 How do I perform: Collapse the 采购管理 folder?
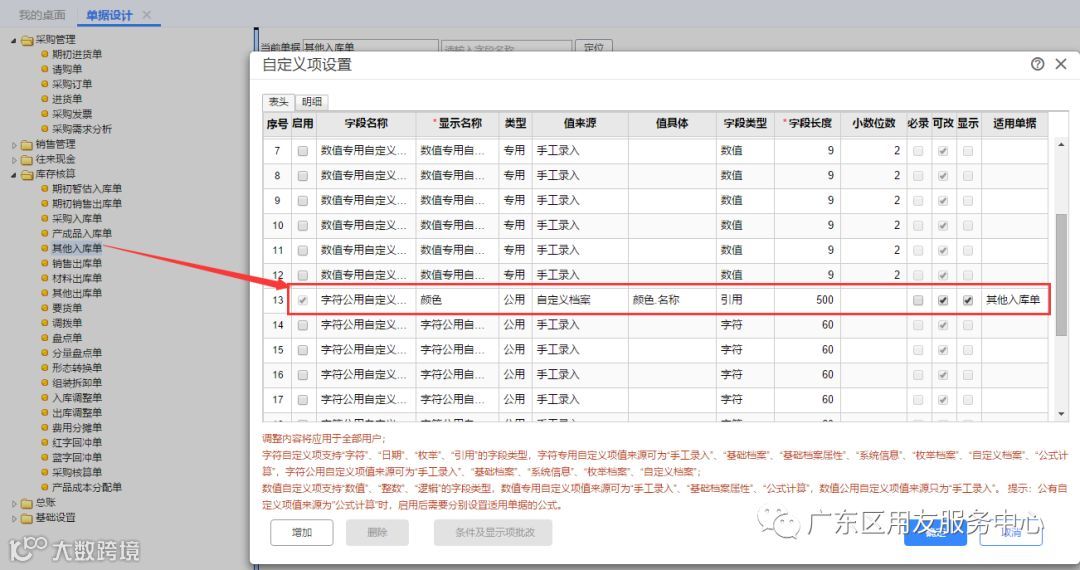[13, 40]
